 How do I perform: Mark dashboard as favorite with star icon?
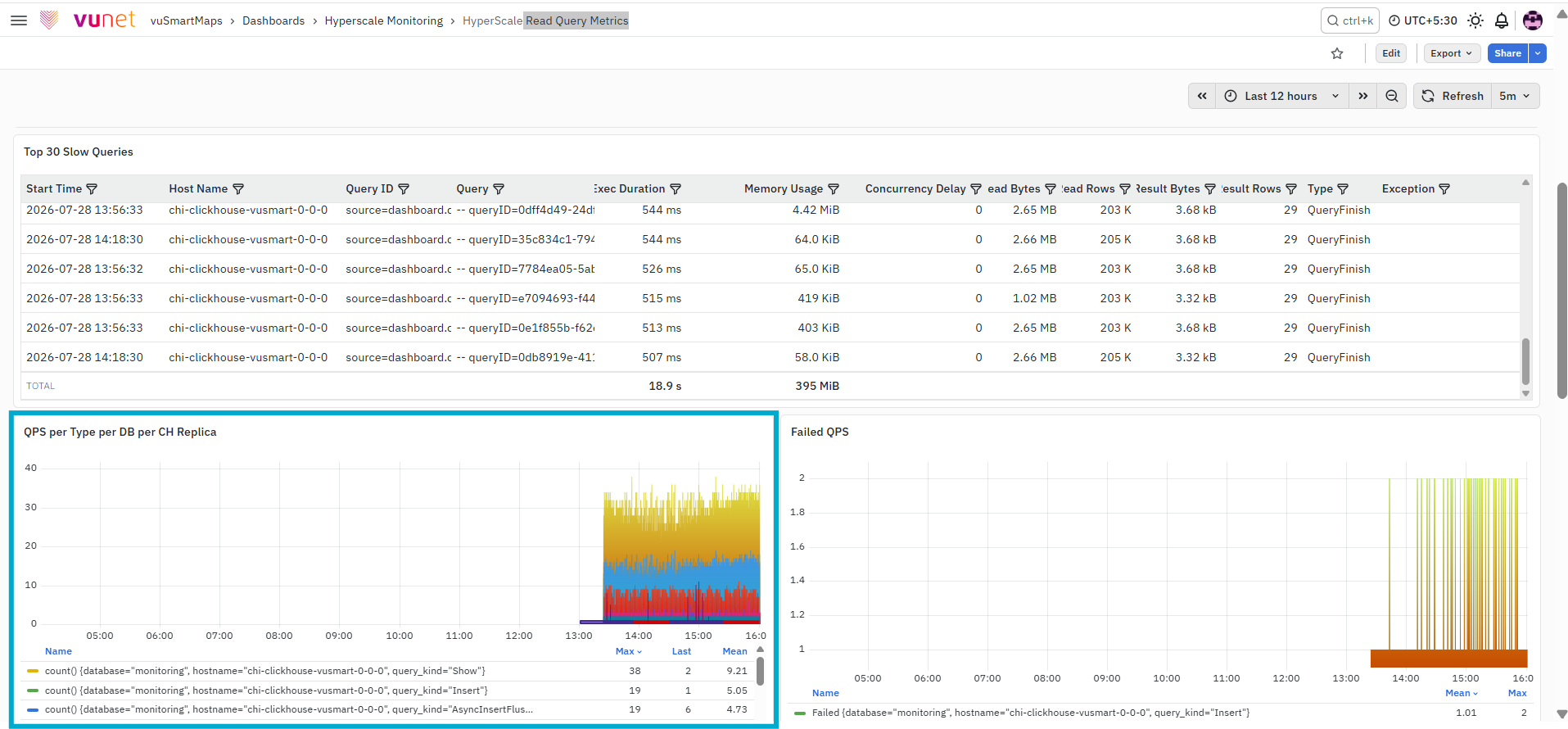coord(1337,53)
